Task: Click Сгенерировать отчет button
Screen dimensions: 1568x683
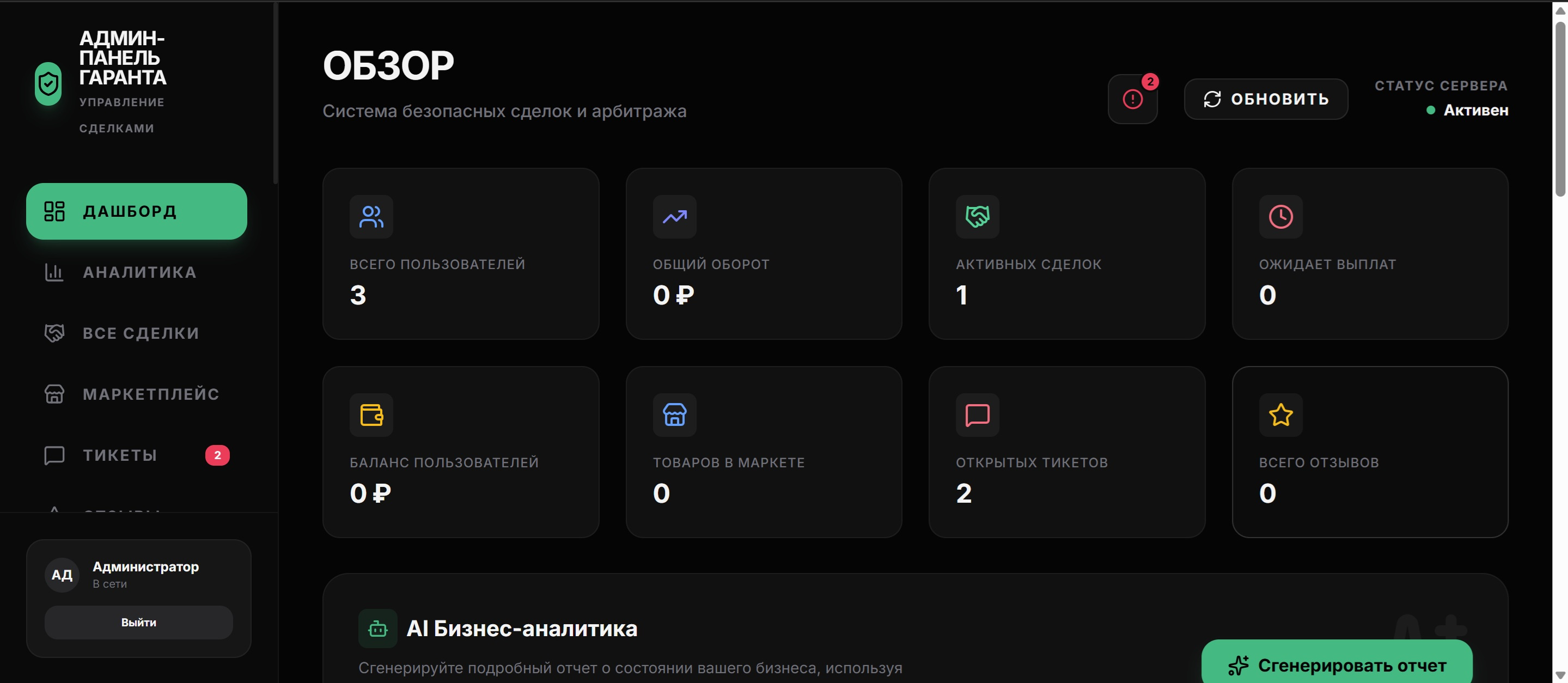Action: coord(1337,666)
